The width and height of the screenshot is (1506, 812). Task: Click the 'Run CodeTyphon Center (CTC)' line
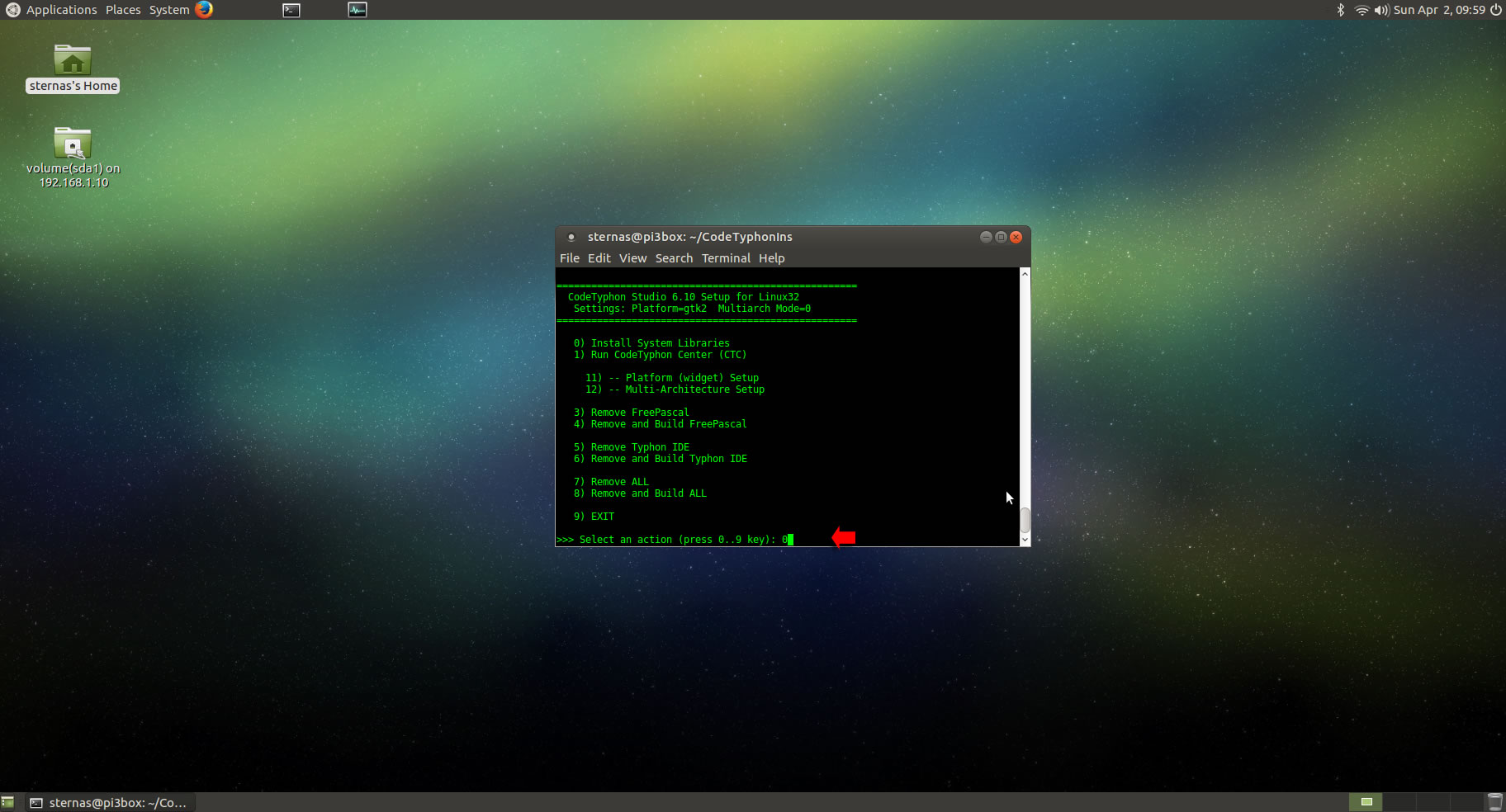coord(660,355)
